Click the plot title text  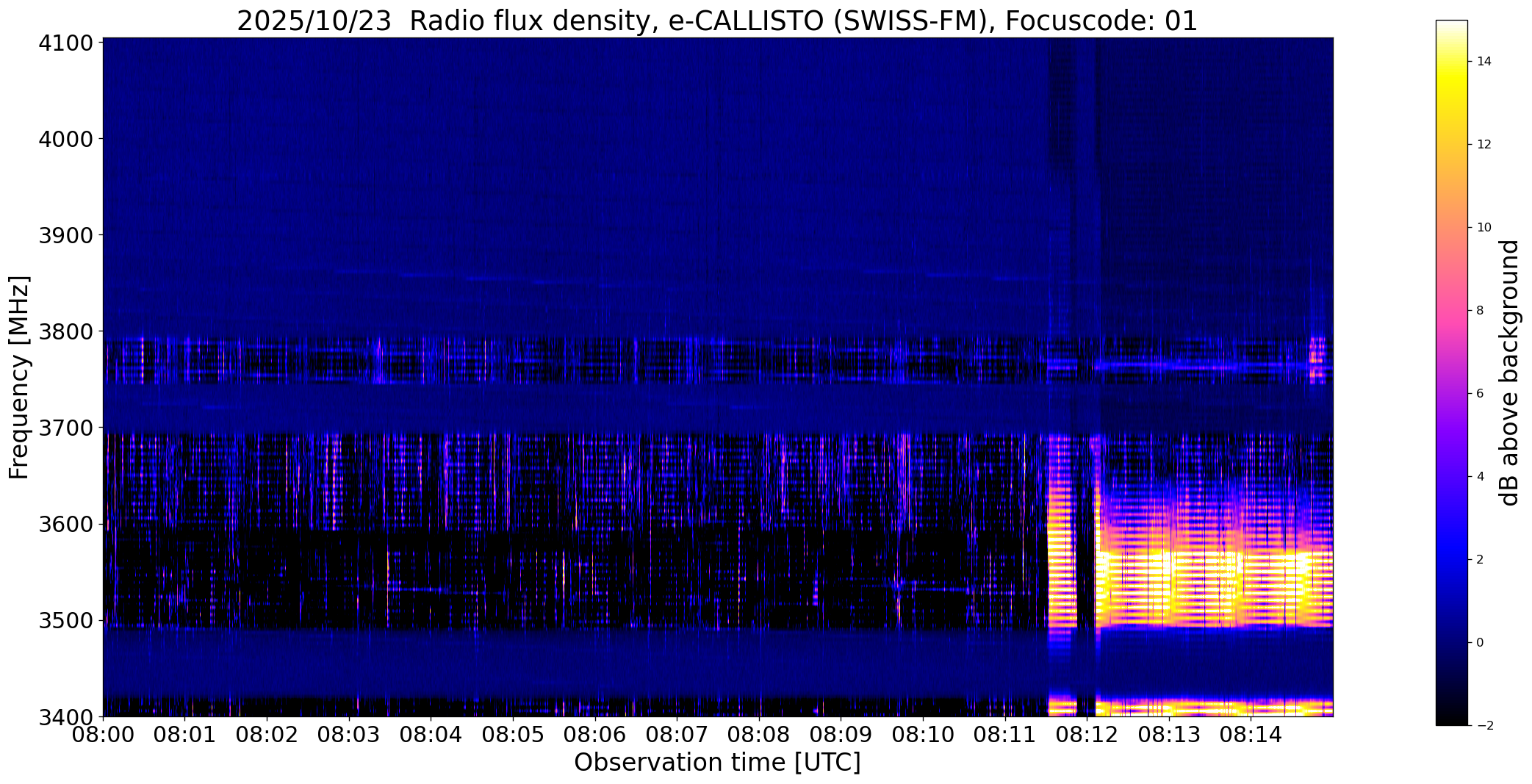click(x=716, y=21)
